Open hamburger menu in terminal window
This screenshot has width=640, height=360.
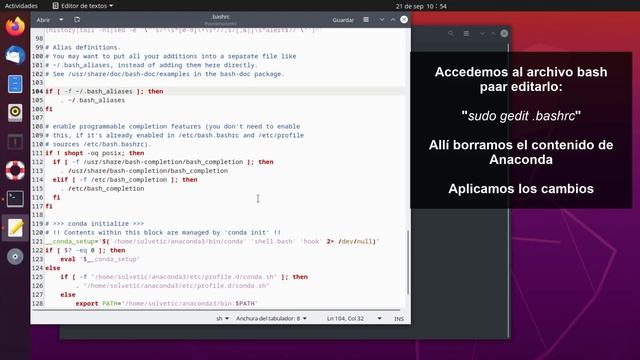[466, 33]
